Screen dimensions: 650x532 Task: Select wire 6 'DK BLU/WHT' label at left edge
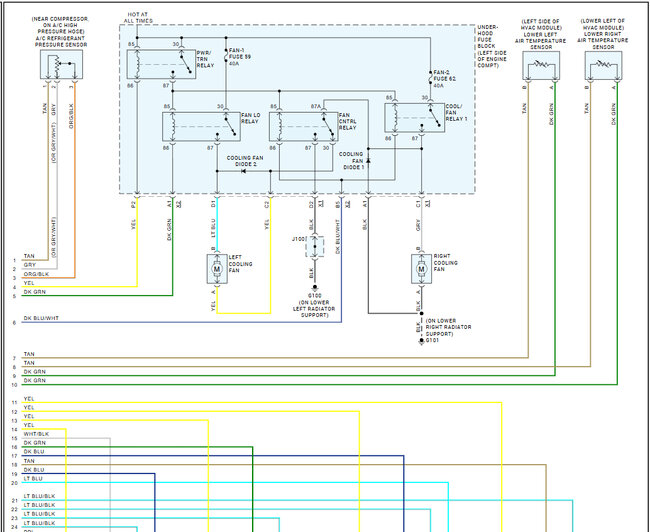41,318
